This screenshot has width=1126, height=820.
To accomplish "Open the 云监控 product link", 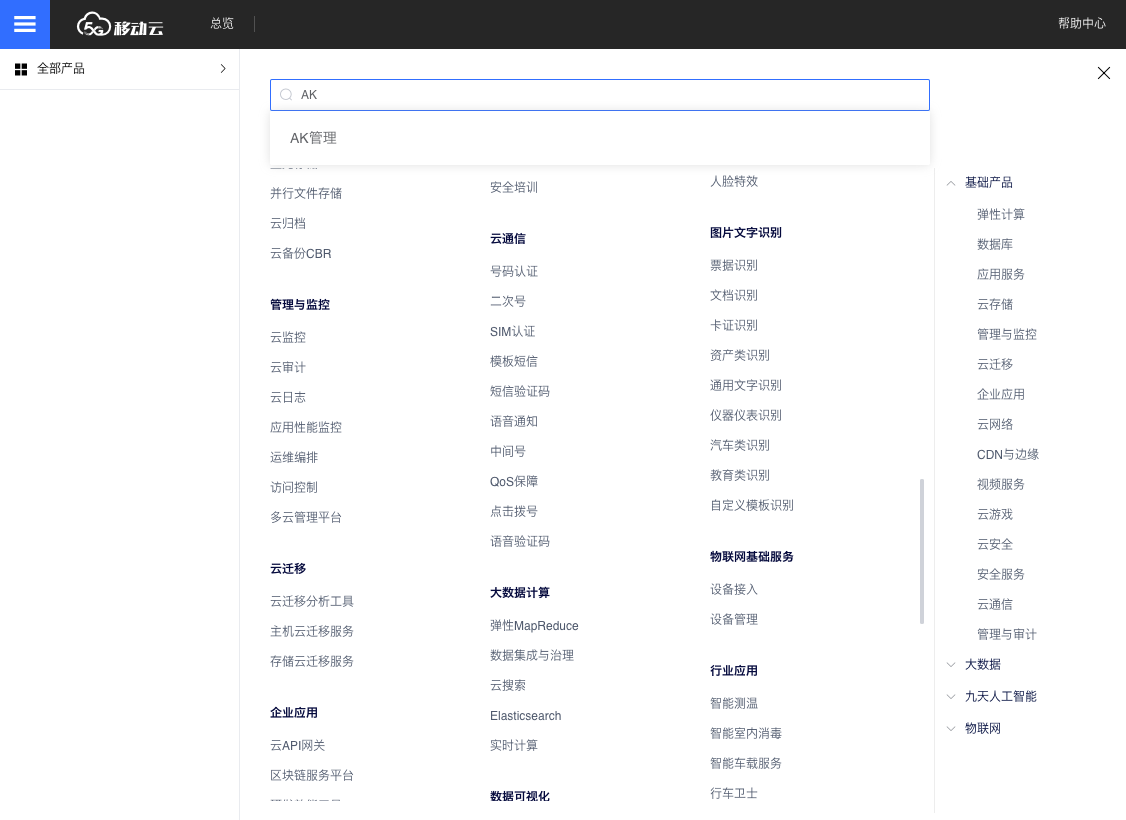I will (288, 338).
